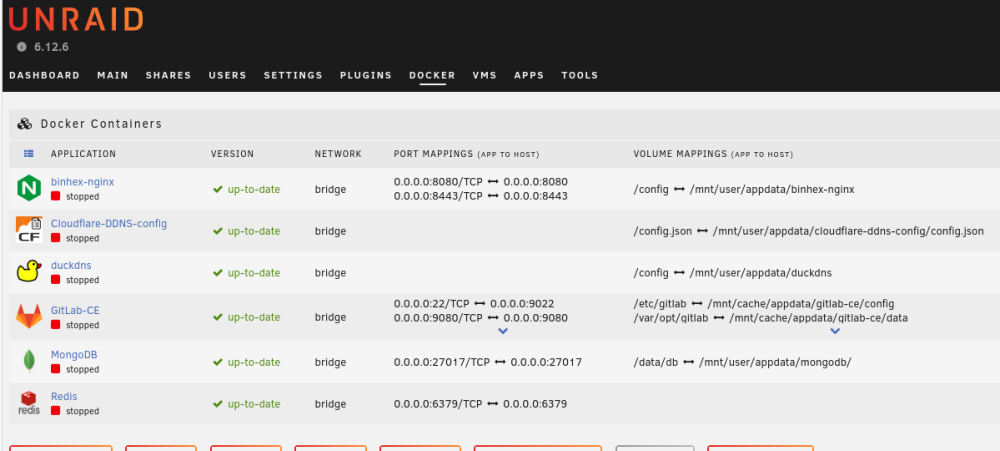Click the 6.12.6 version number

pos(51,47)
